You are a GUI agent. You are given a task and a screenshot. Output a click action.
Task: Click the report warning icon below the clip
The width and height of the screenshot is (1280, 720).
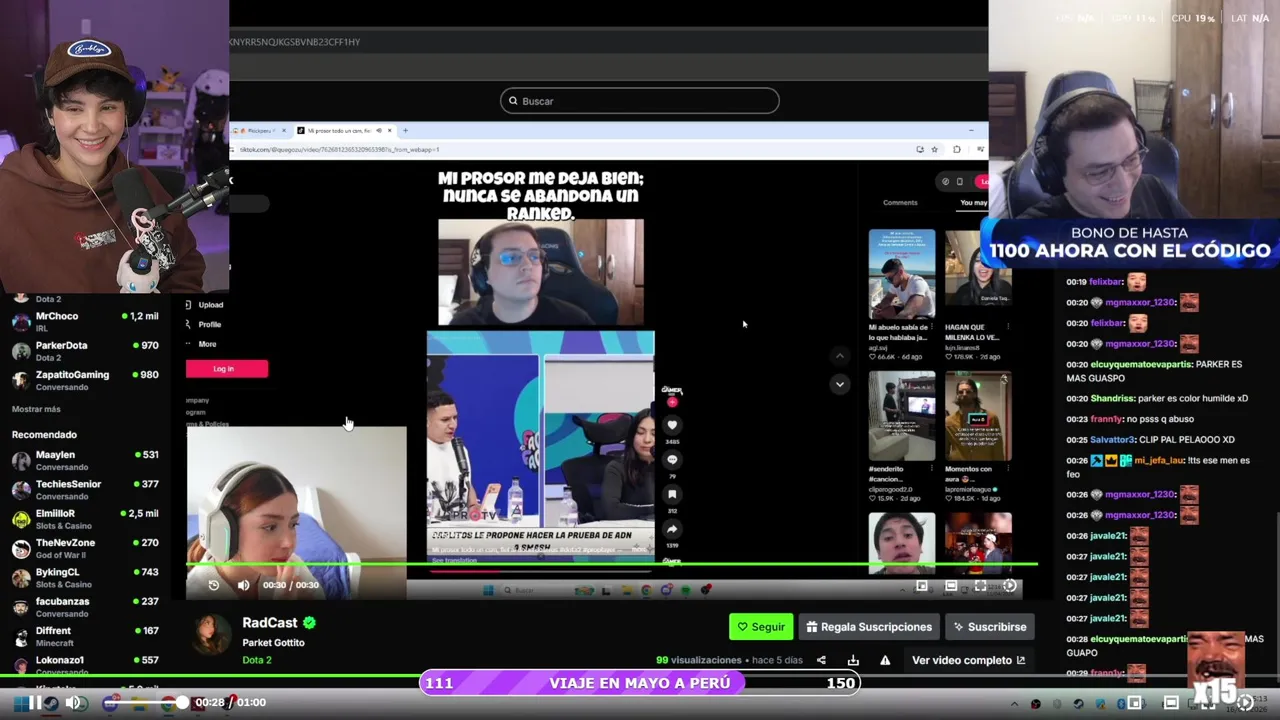[x=885, y=660]
